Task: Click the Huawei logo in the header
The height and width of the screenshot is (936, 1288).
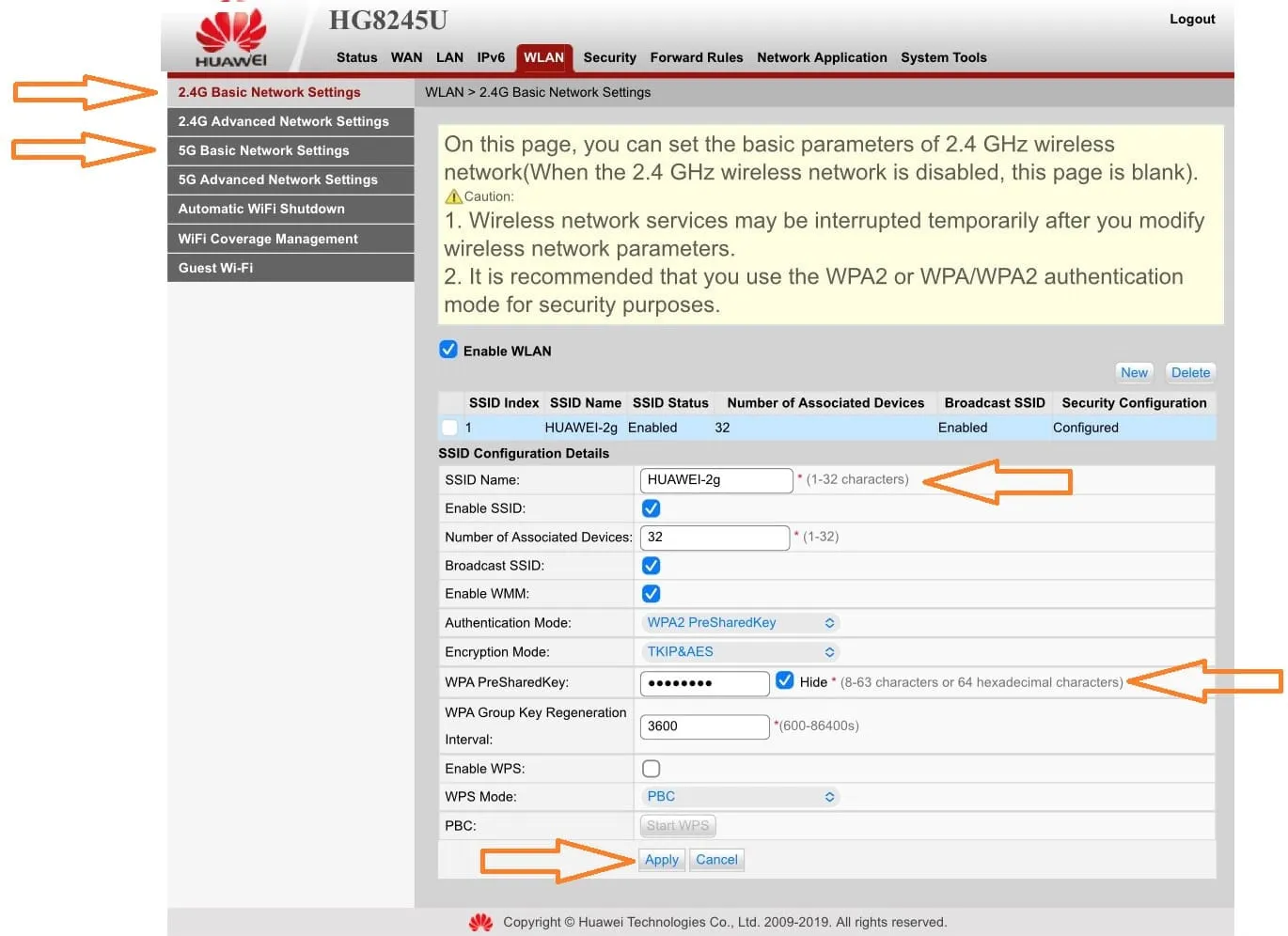Action: [230, 38]
